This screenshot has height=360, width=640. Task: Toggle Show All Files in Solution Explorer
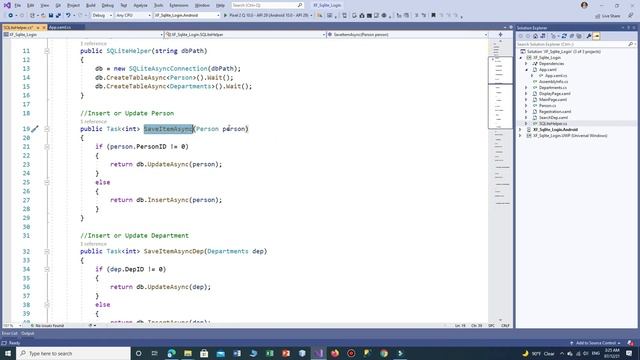coord(579,36)
